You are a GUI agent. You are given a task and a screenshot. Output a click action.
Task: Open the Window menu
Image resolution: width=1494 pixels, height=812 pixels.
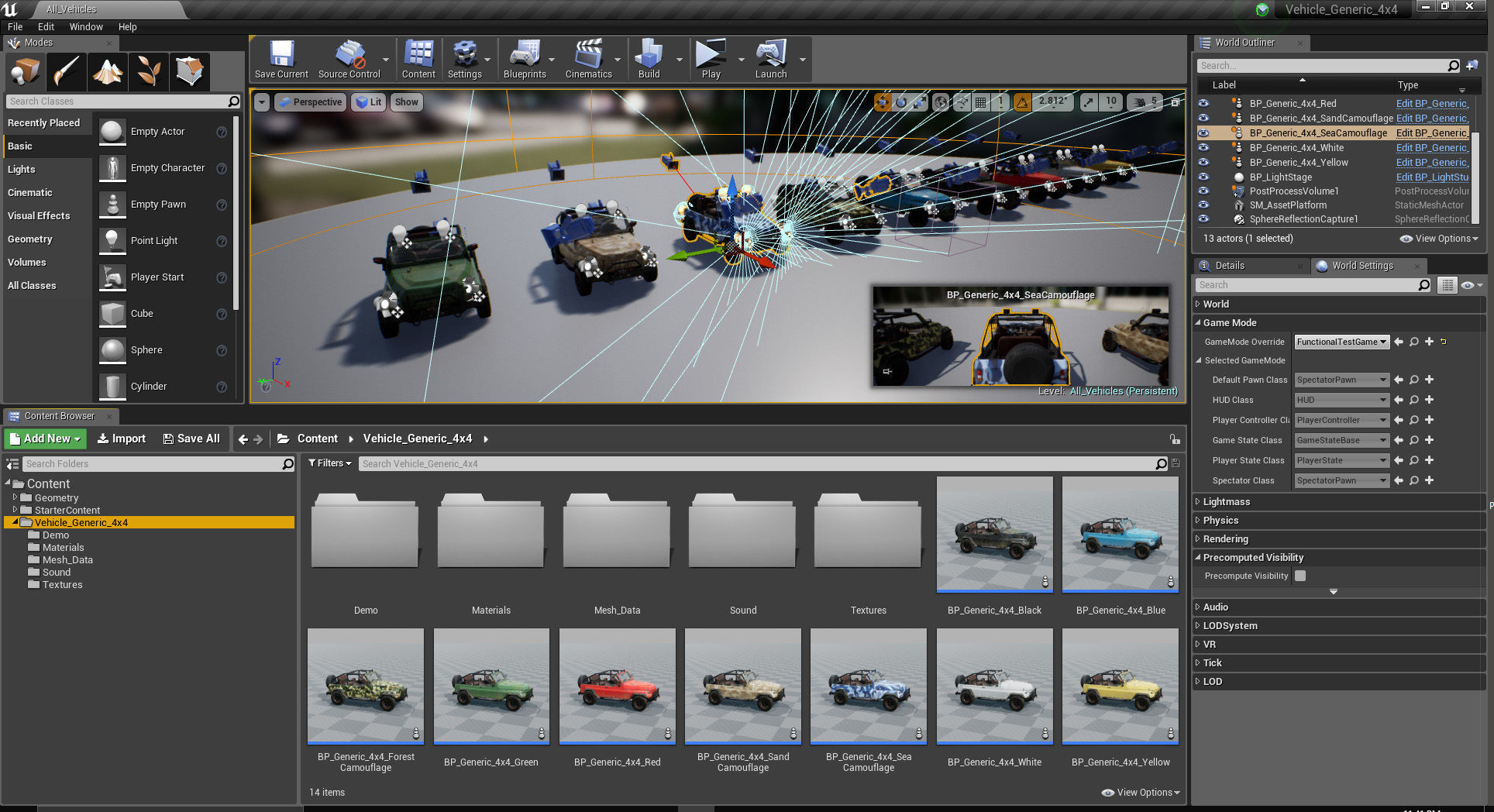pyautogui.click(x=86, y=26)
